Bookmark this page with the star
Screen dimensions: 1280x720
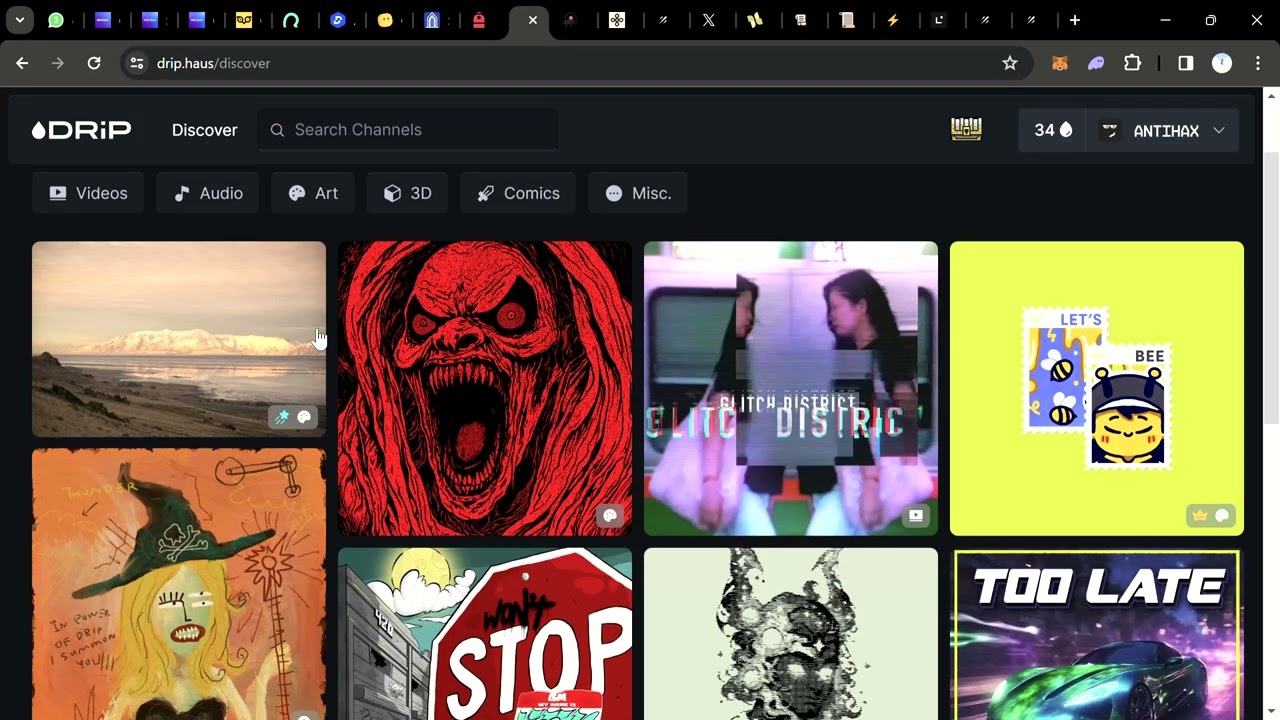coord(1010,63)
